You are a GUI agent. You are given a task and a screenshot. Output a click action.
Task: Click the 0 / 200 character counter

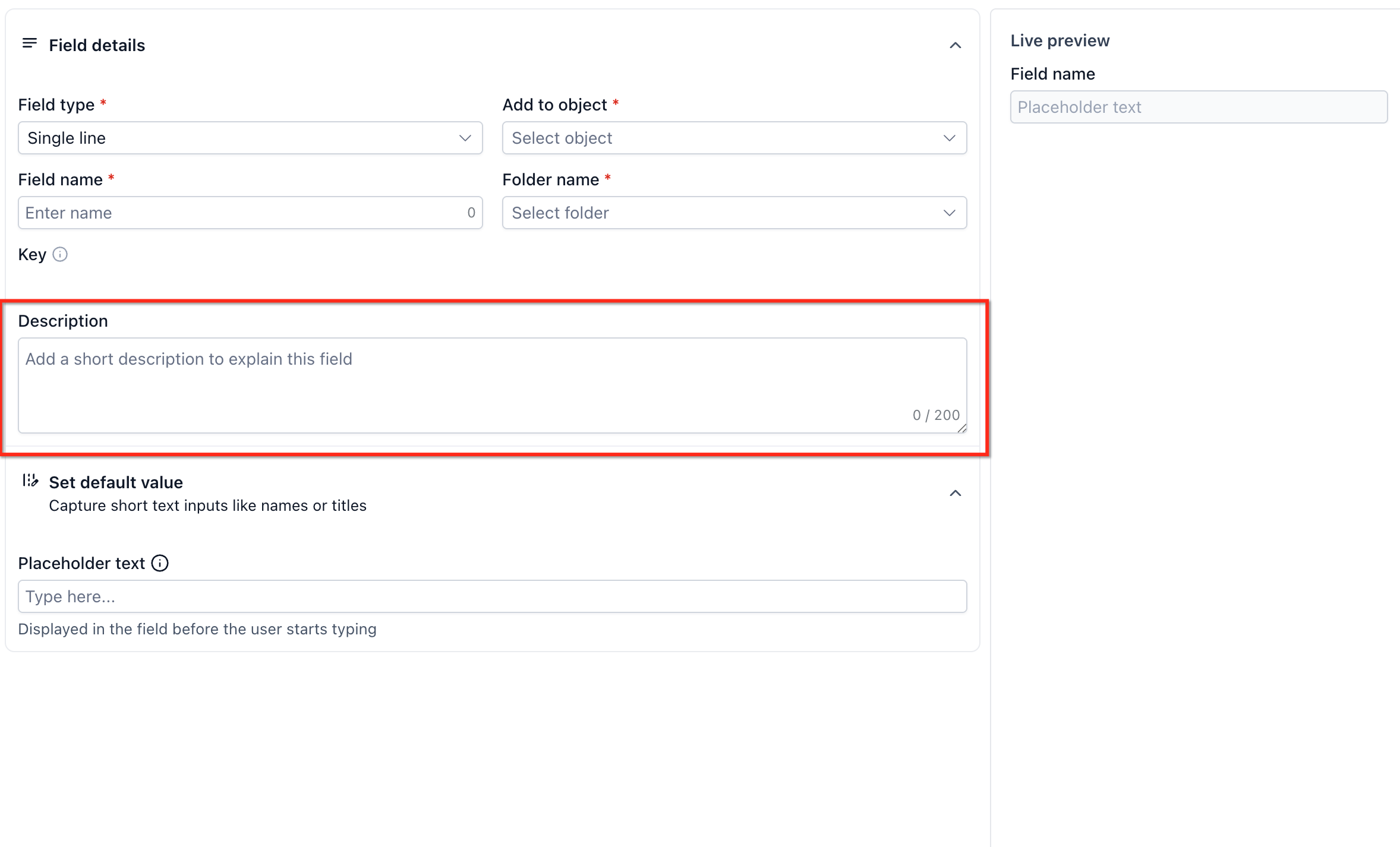click(x=936, y=415)
